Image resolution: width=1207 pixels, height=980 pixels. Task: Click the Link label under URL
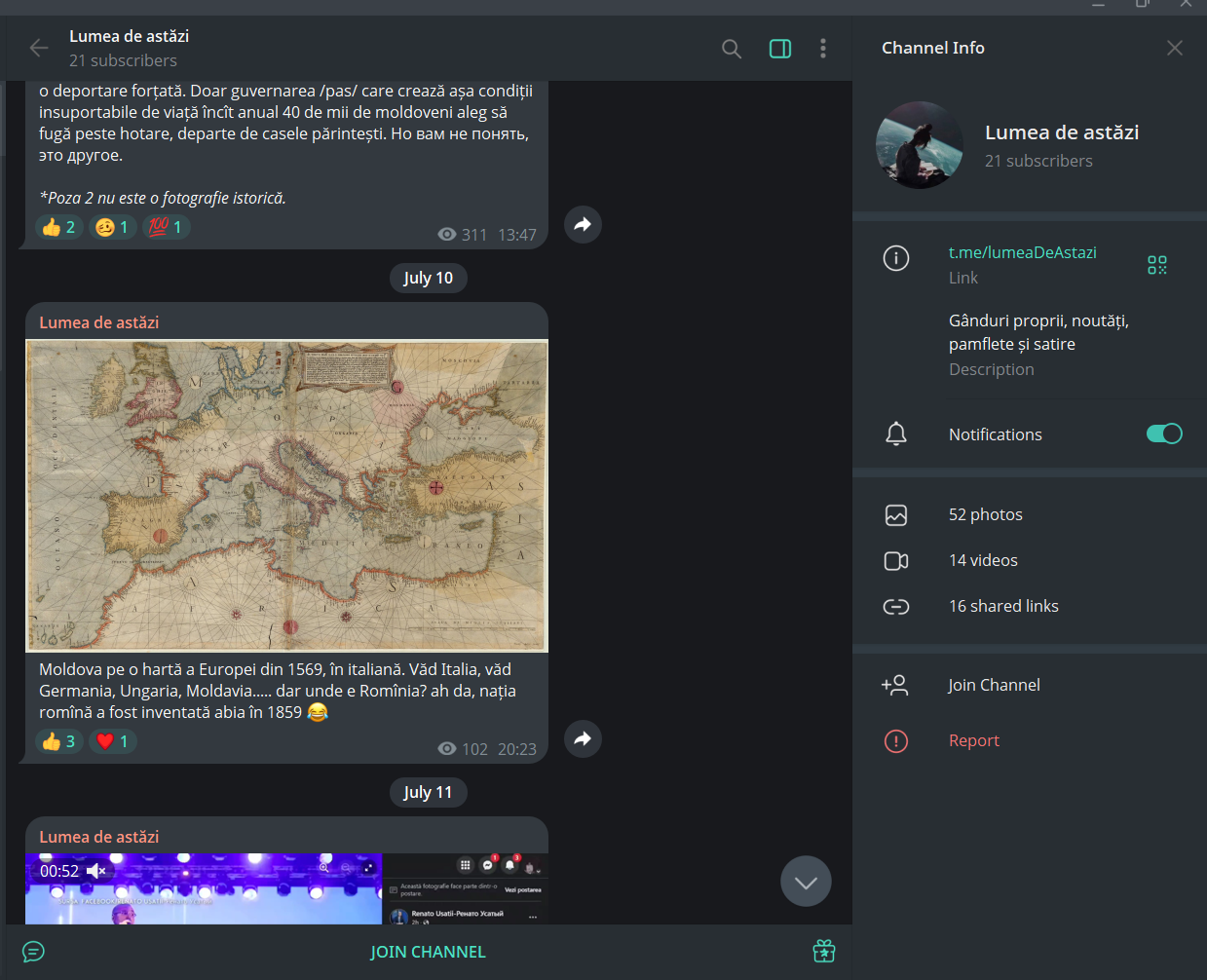coord(963,278)
